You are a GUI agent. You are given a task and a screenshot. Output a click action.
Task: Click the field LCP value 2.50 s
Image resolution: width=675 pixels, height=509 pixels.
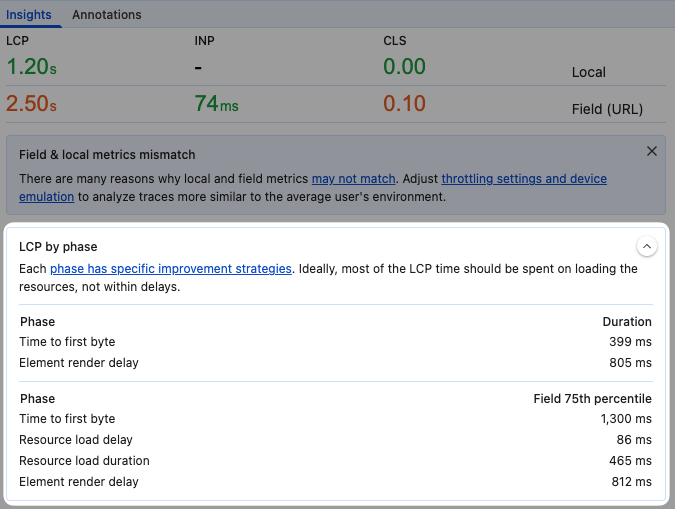click(x=31, y=104)
